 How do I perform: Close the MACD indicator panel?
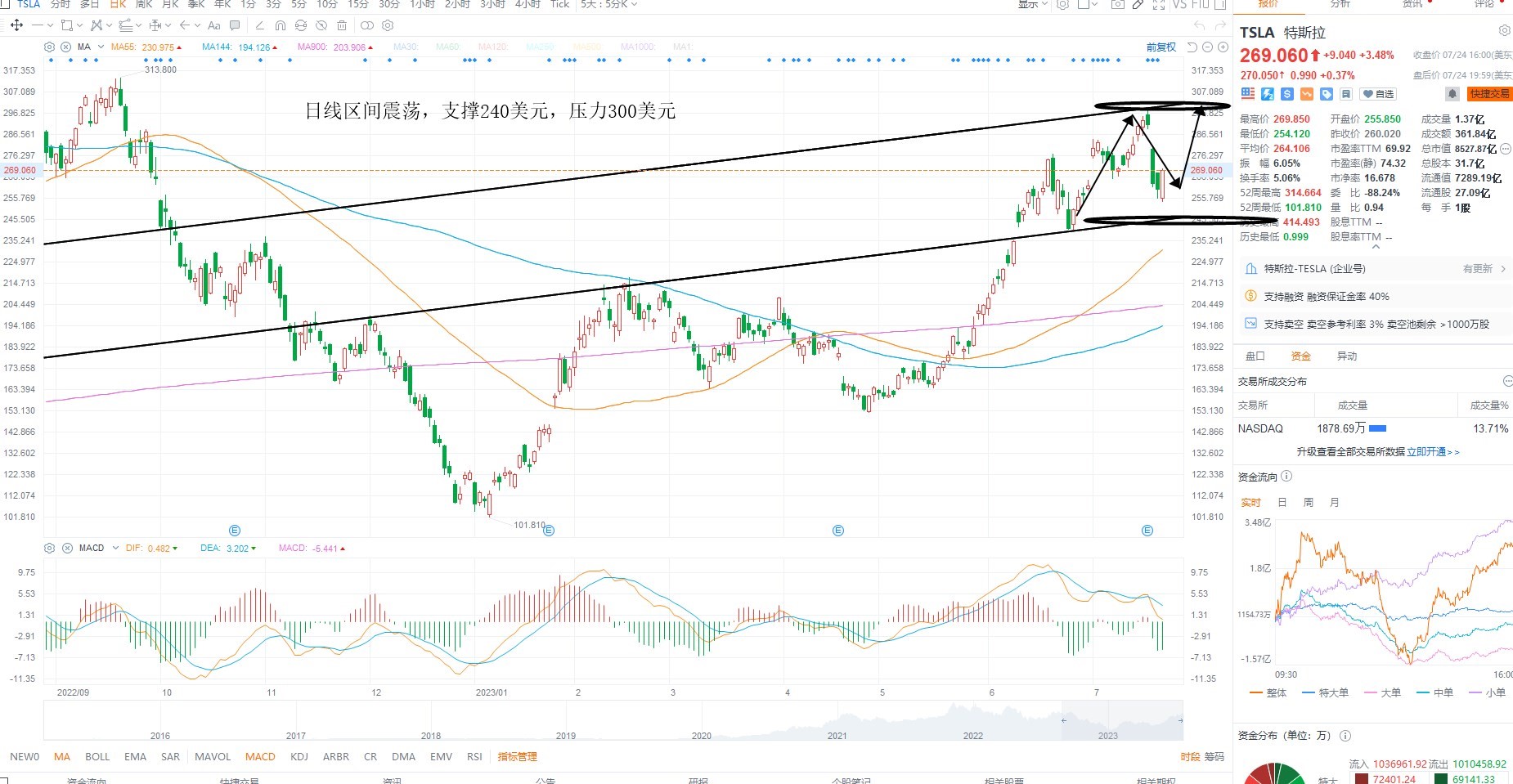(x=66, y=548)
